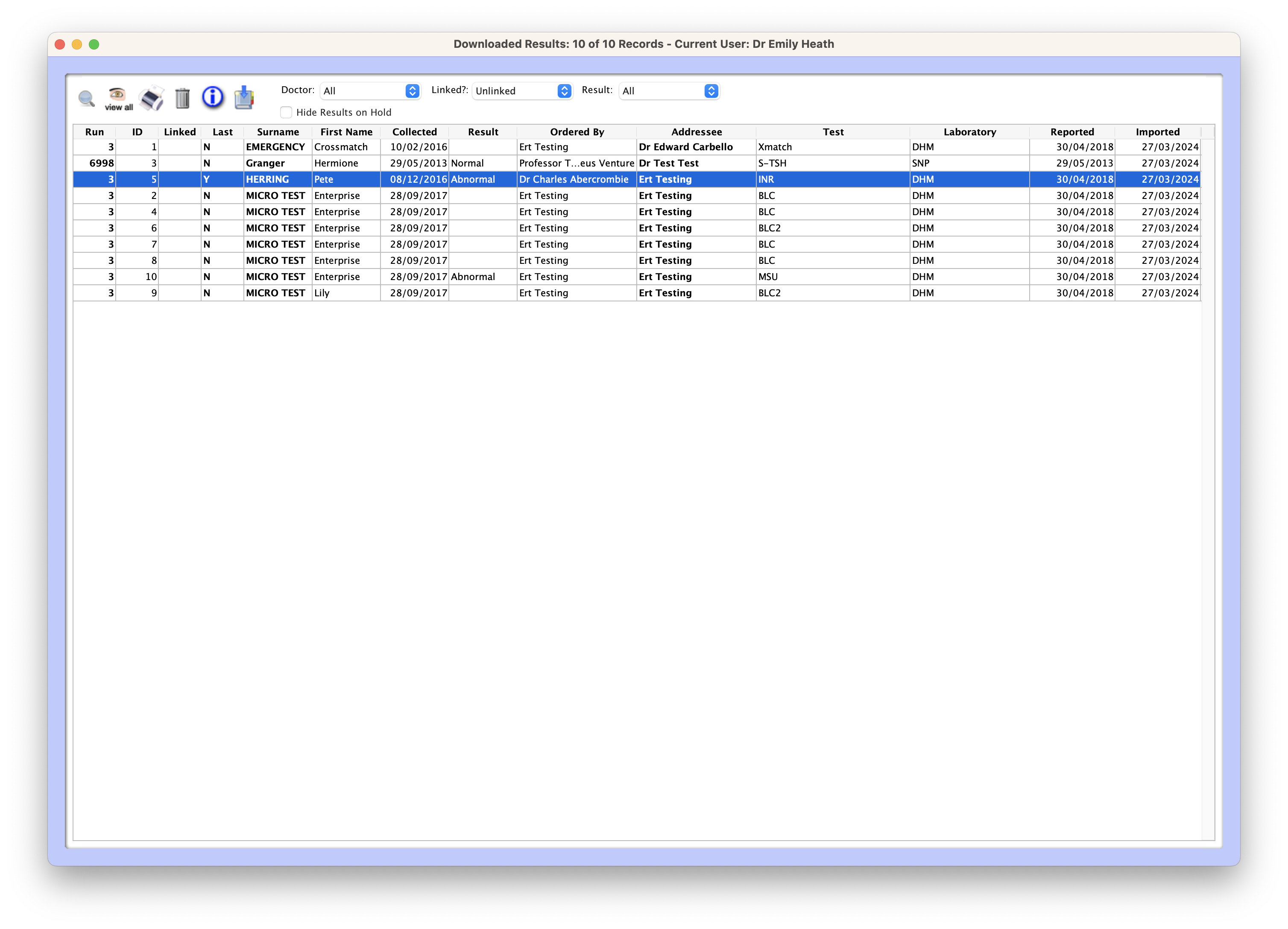Click the Imported column header
This screenshot has height=929, width=1288.
click(1157, 132)
